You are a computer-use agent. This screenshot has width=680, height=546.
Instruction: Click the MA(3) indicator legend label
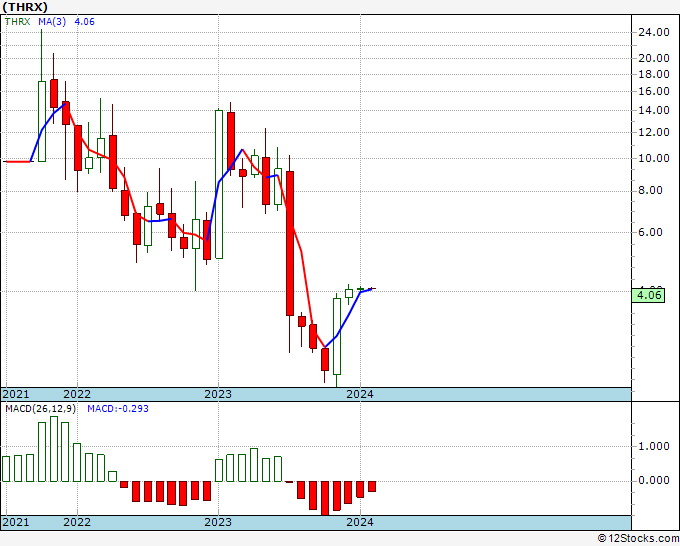[x=52, y=22]
